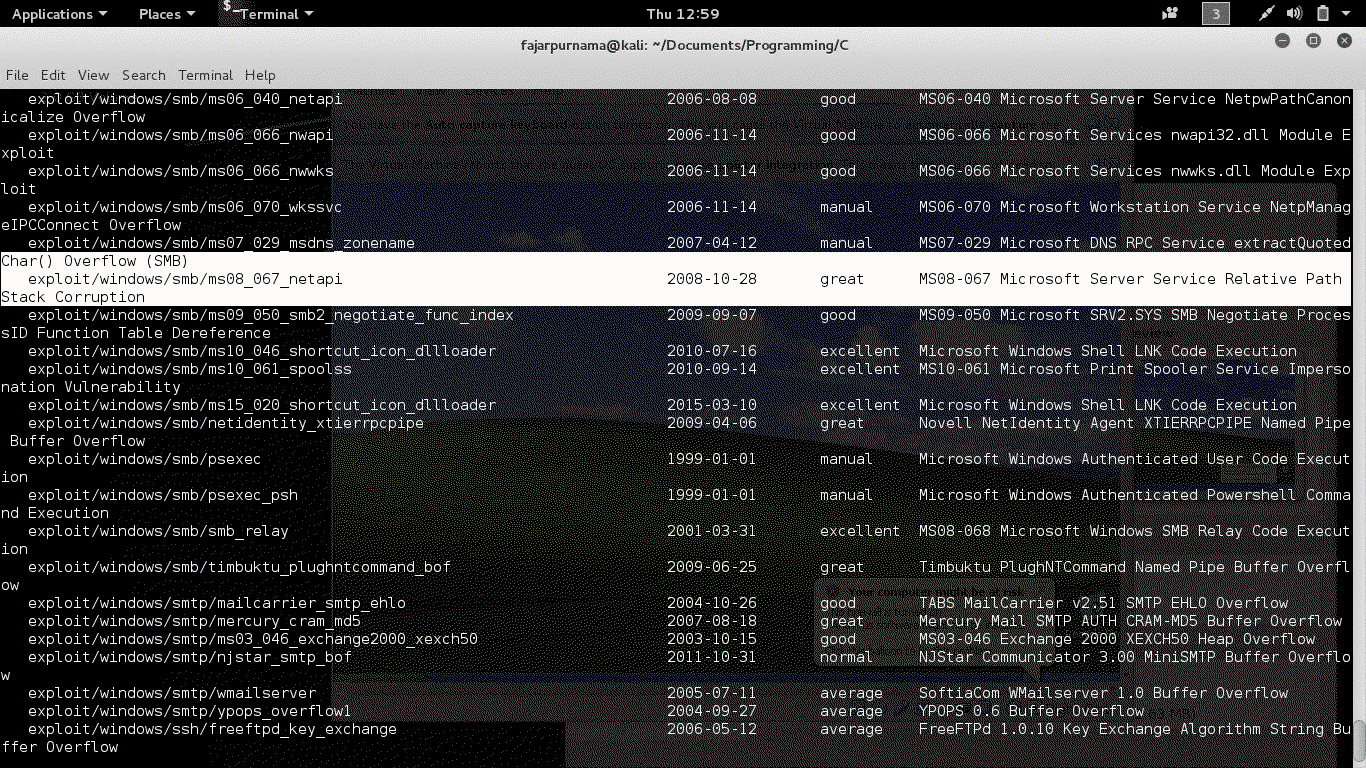Click exploit/windows/smtp/wmailserver text
The image size is (1366, 768).
172,693
